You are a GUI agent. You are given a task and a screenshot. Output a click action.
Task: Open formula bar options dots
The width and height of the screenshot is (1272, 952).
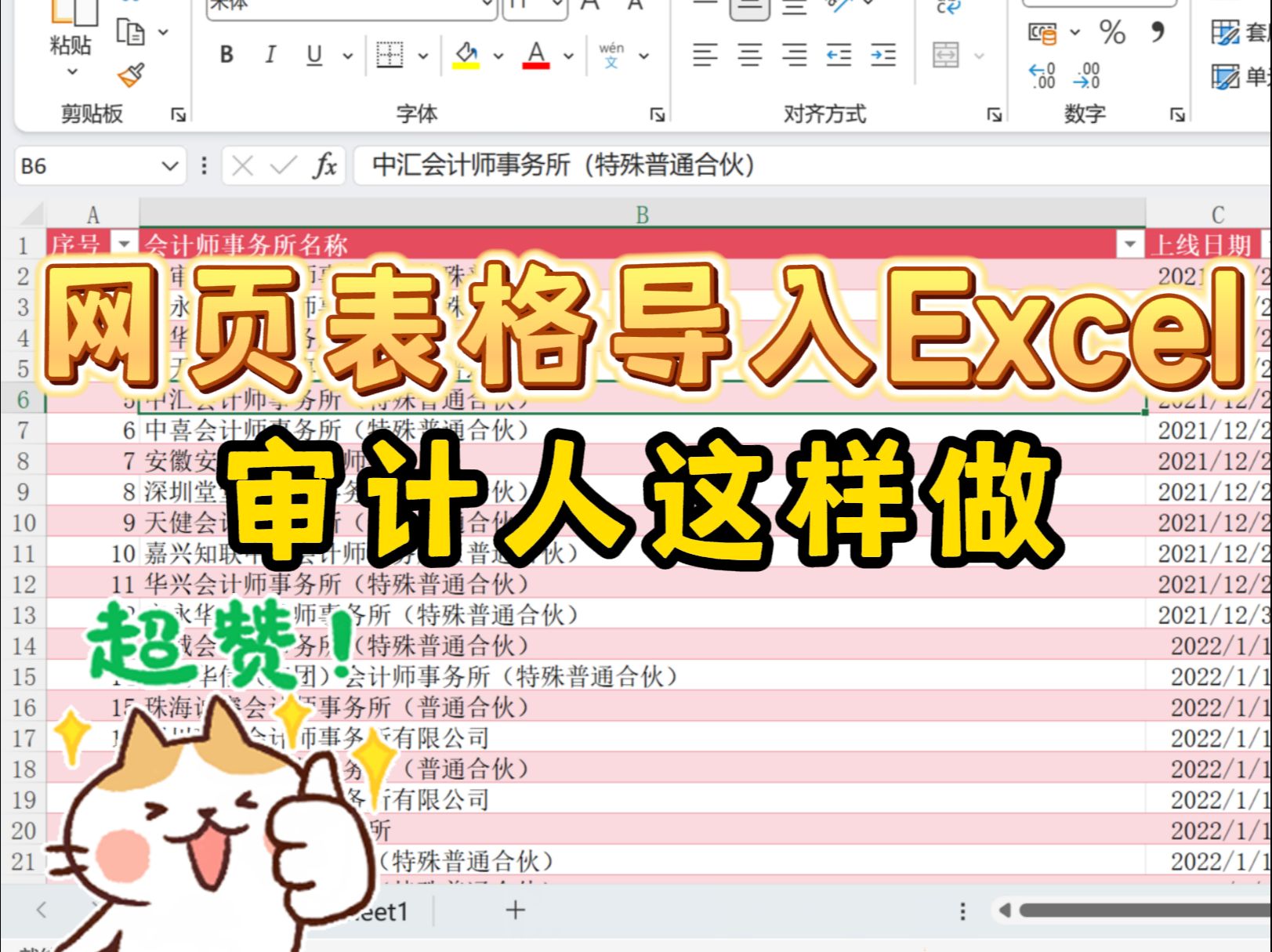[204, 166]
